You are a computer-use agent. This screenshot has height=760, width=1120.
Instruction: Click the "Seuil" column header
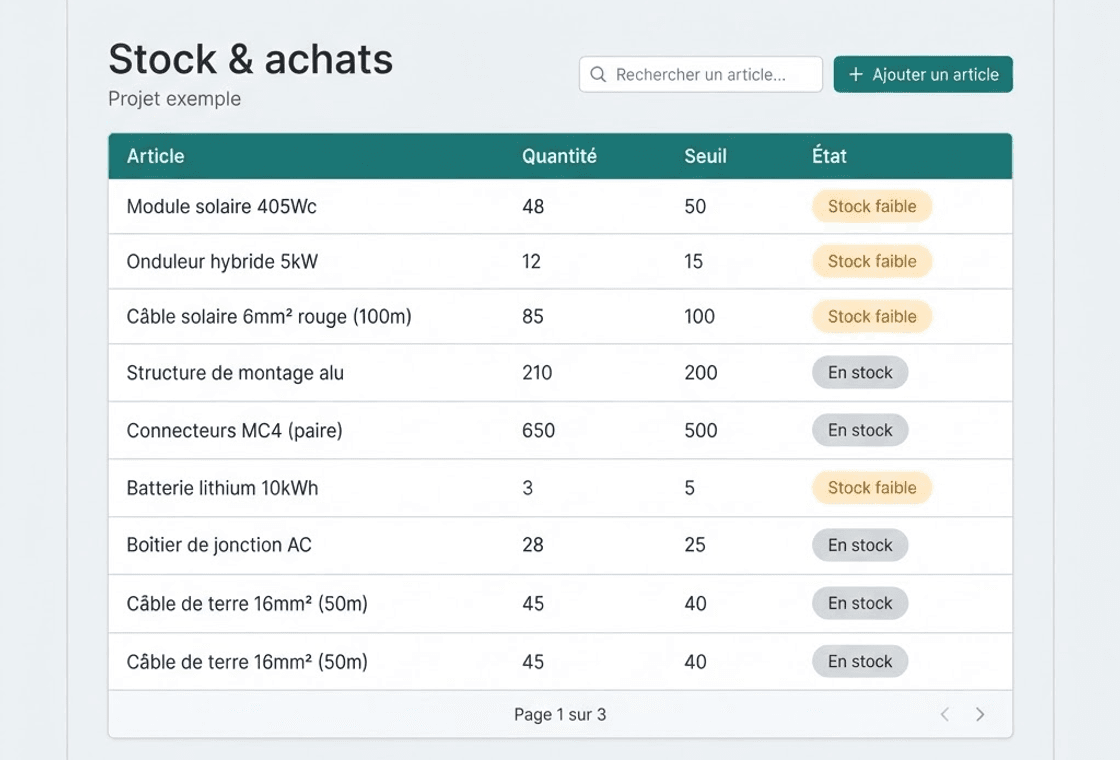tap(705, 156)
